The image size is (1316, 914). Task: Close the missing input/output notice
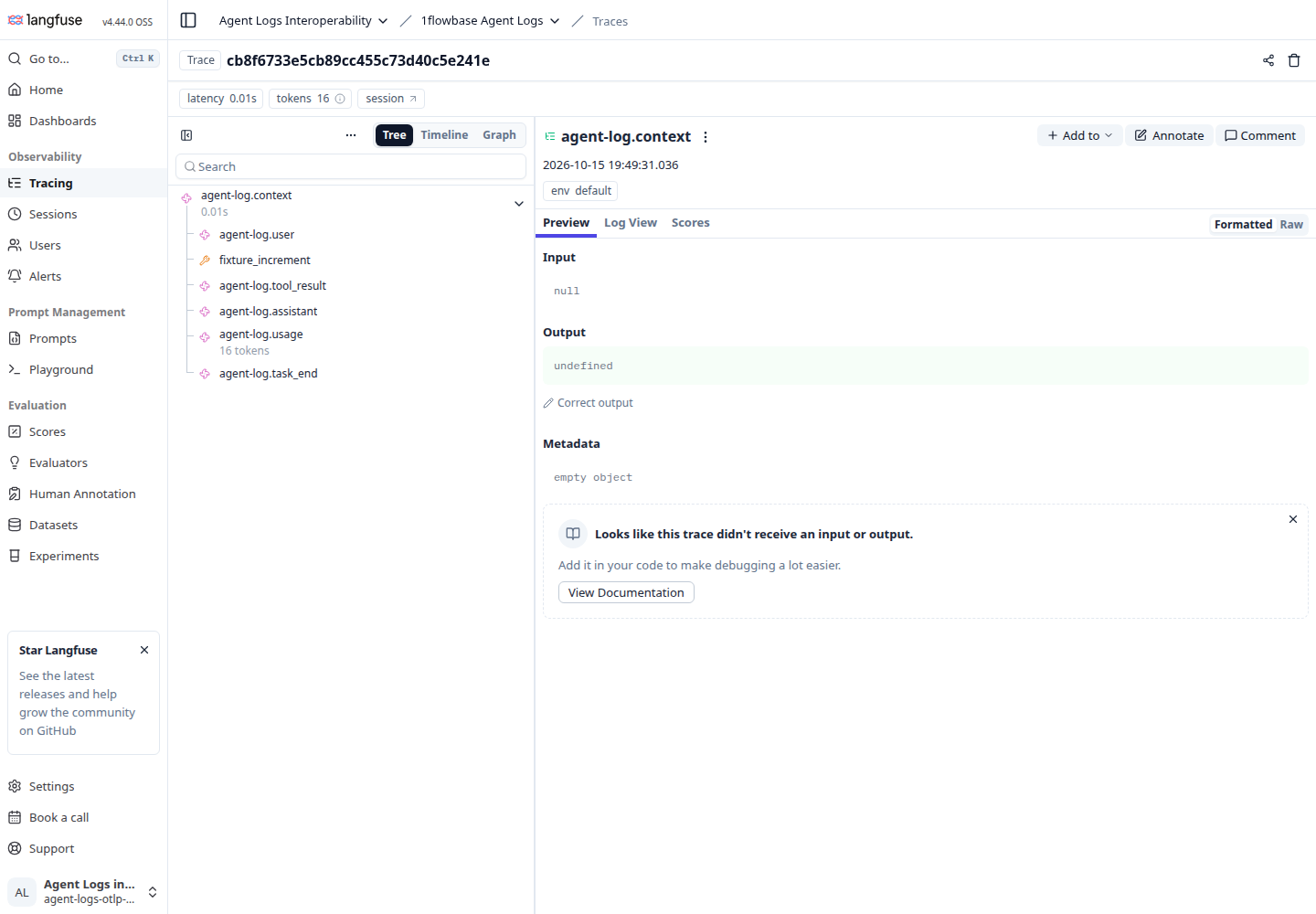[x=1293, y=519]
